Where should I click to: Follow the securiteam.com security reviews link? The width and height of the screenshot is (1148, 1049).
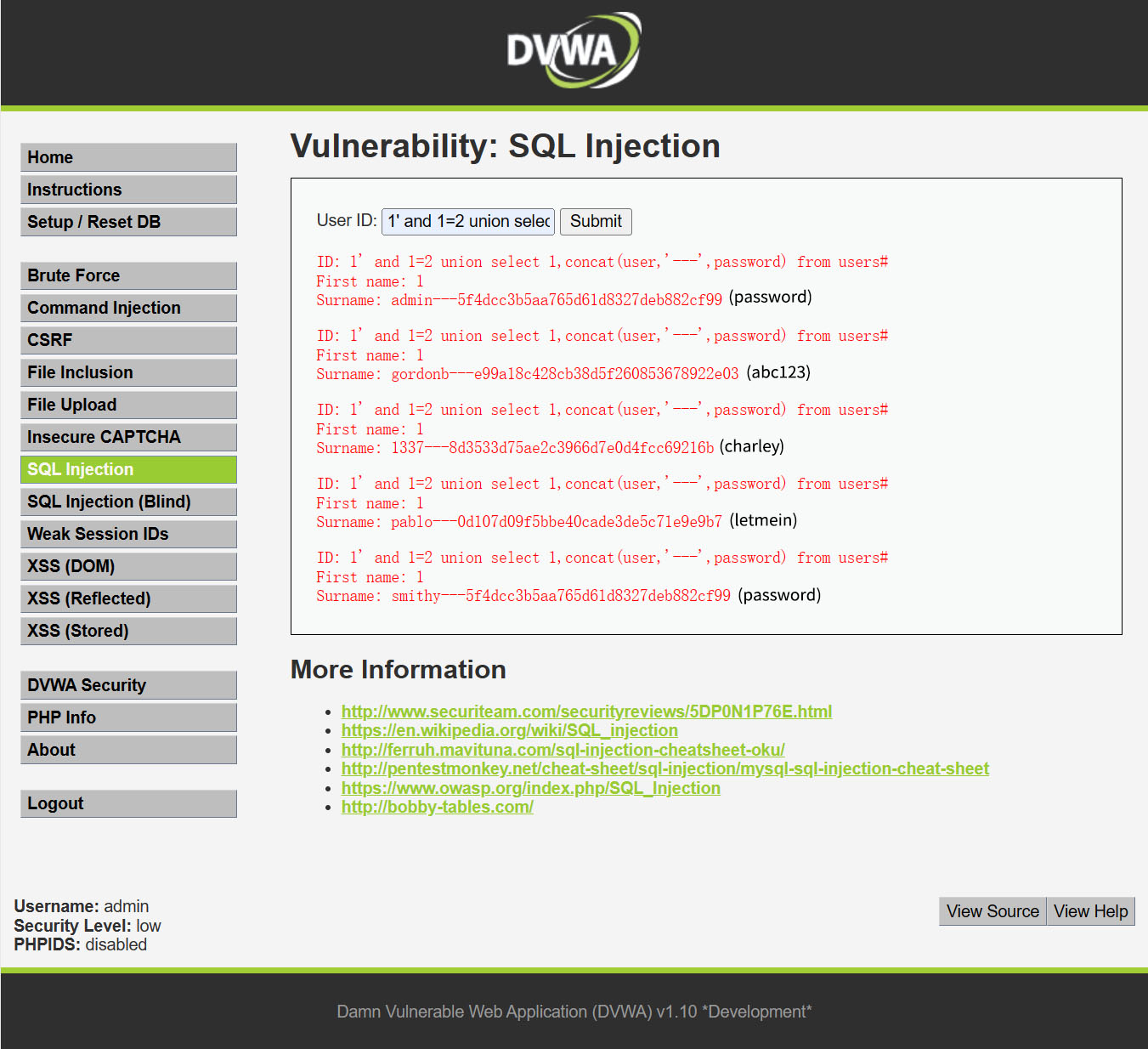click(586, 712)
